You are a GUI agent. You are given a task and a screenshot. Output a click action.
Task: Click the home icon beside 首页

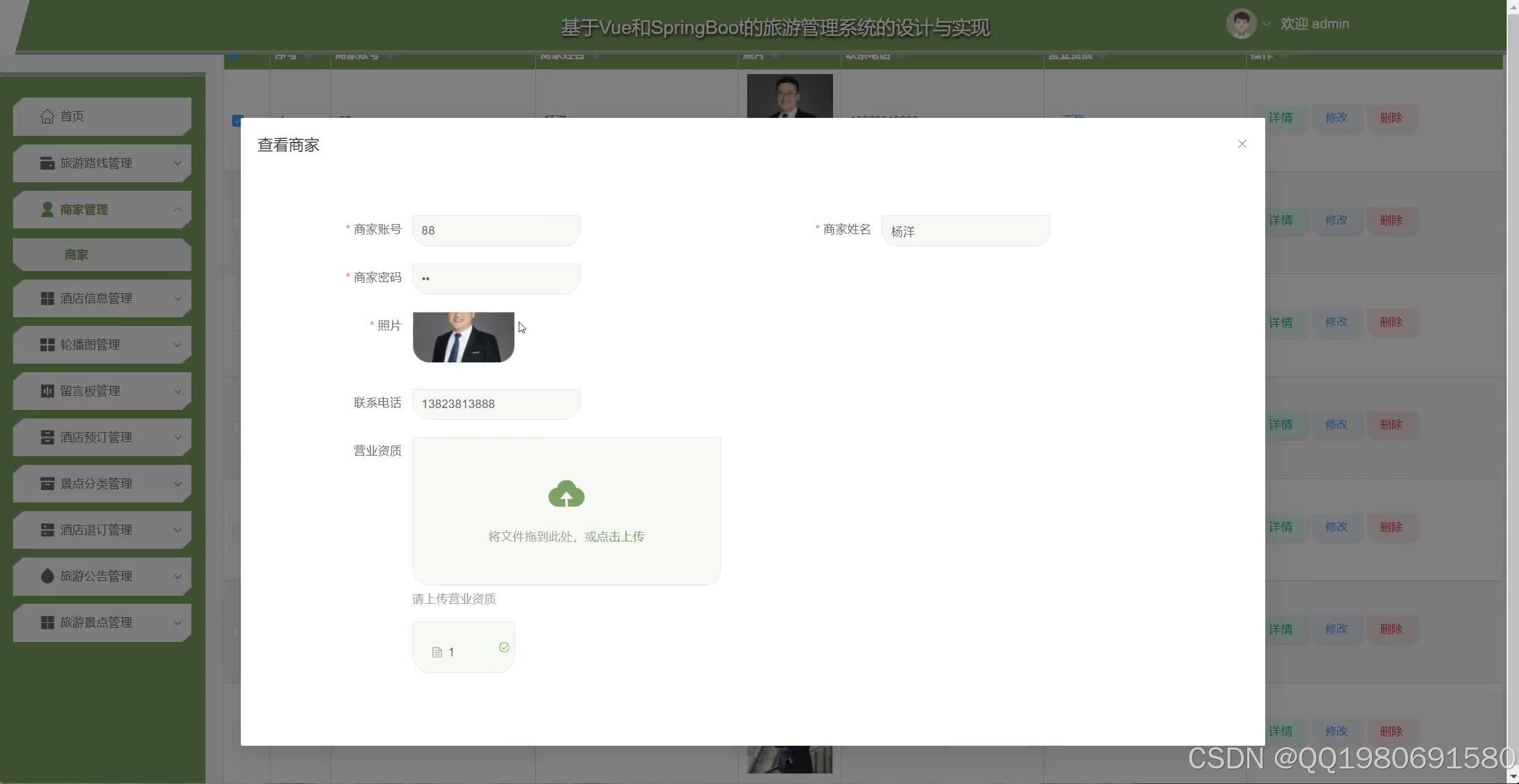coord(47,116)
